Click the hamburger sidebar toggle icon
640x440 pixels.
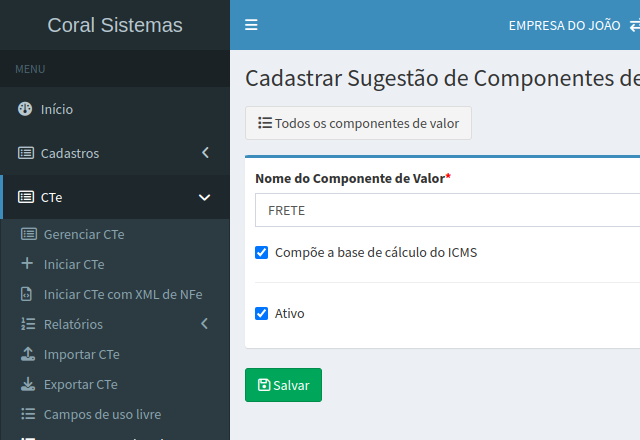[x=251, y=25]
